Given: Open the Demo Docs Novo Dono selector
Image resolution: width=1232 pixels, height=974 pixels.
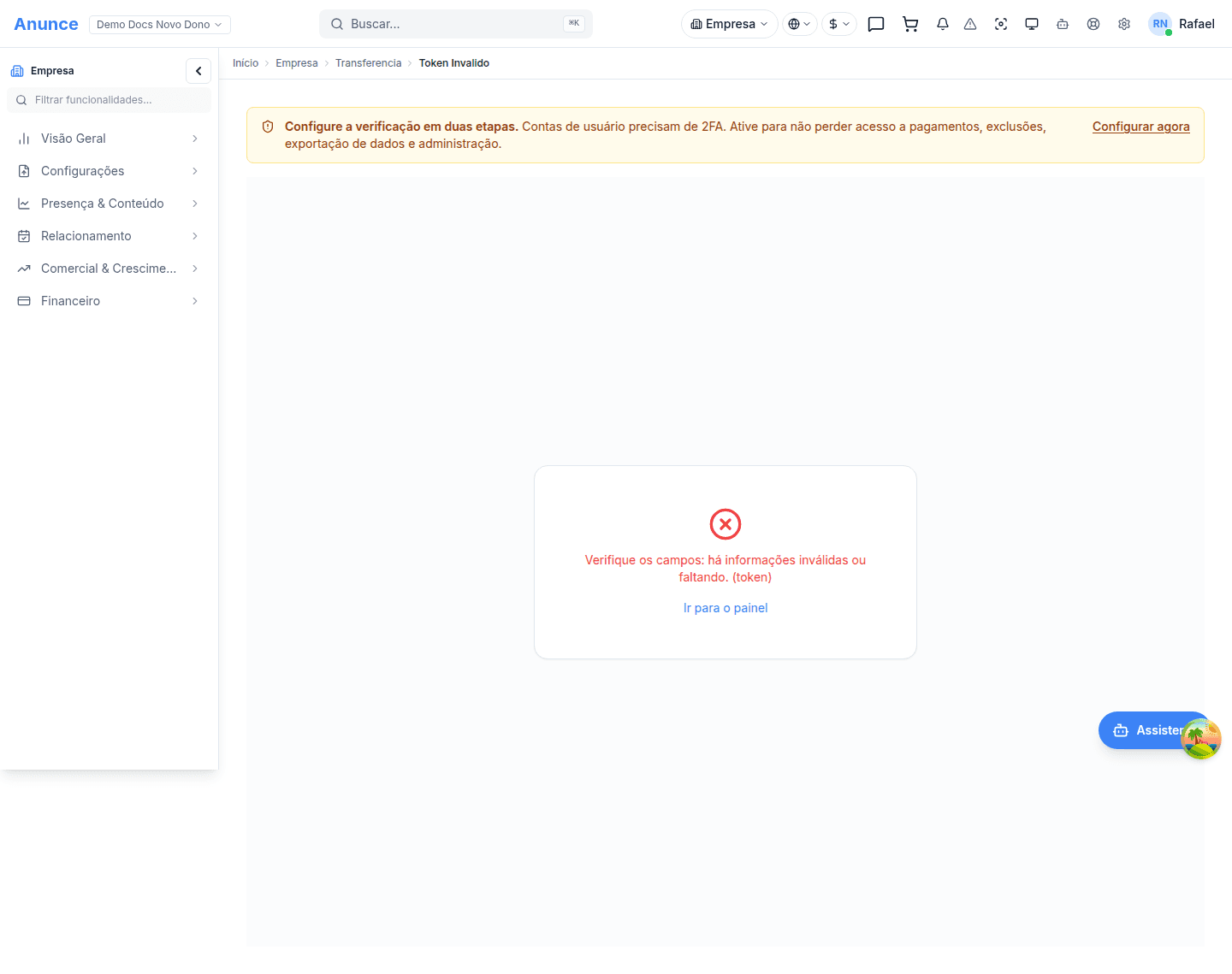Looking at the screenshot, I should tap(160, 25).
